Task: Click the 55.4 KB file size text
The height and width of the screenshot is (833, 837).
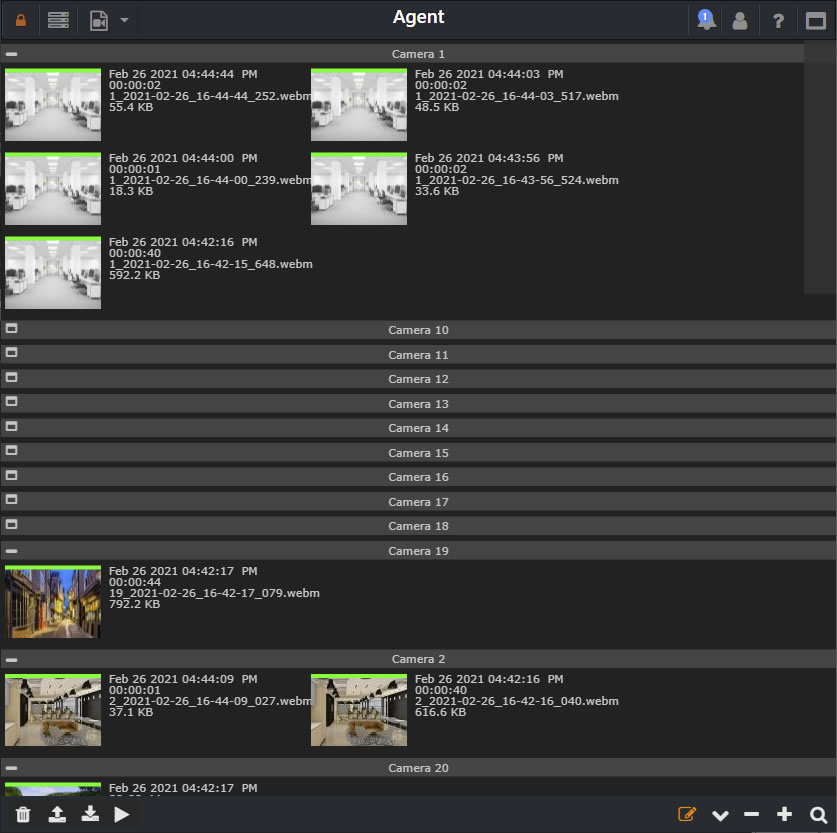Action: pyautogui.click(x=131, y=107)
